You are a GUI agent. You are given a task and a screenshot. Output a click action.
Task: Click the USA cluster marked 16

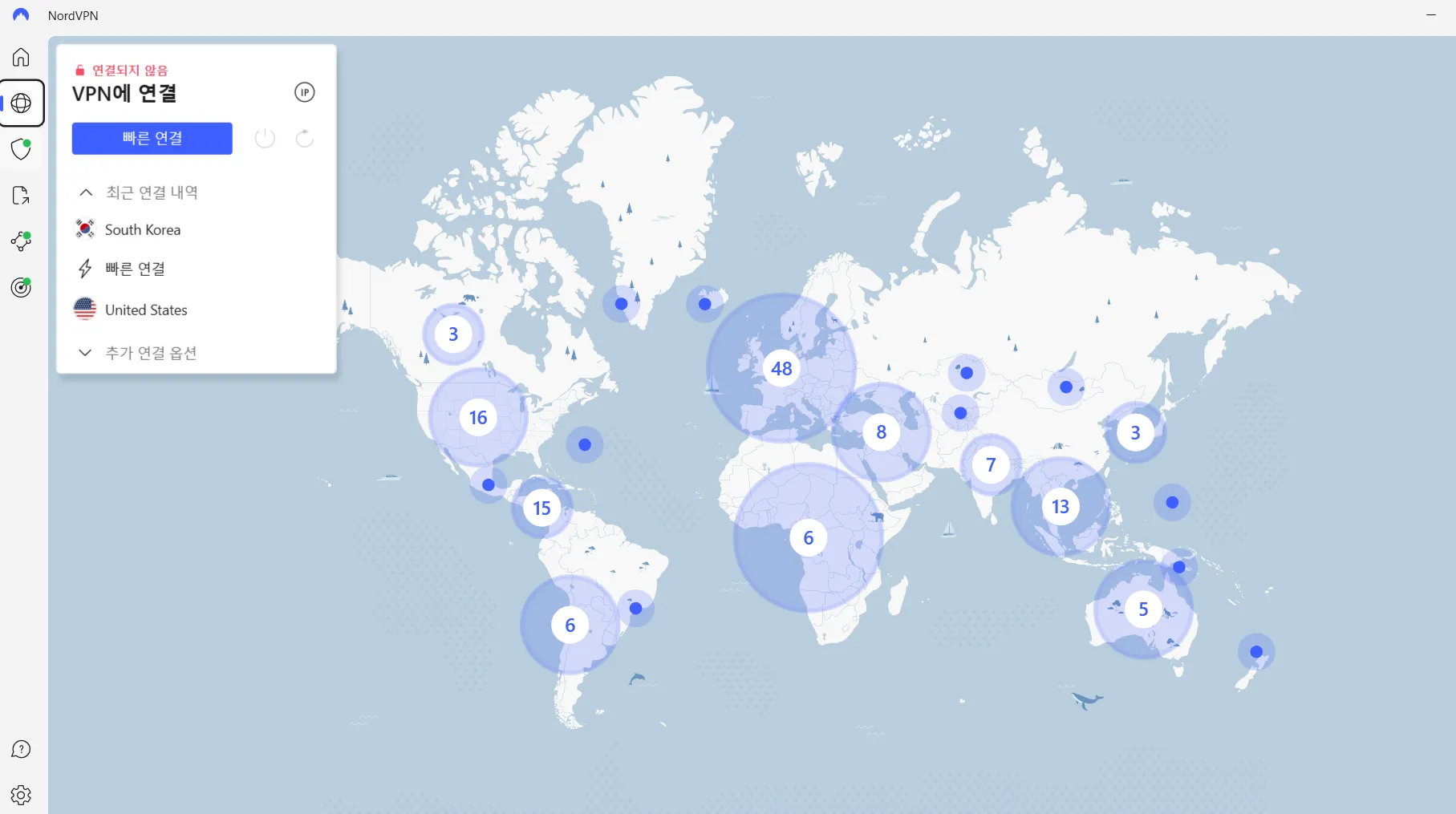pos(478,418)
